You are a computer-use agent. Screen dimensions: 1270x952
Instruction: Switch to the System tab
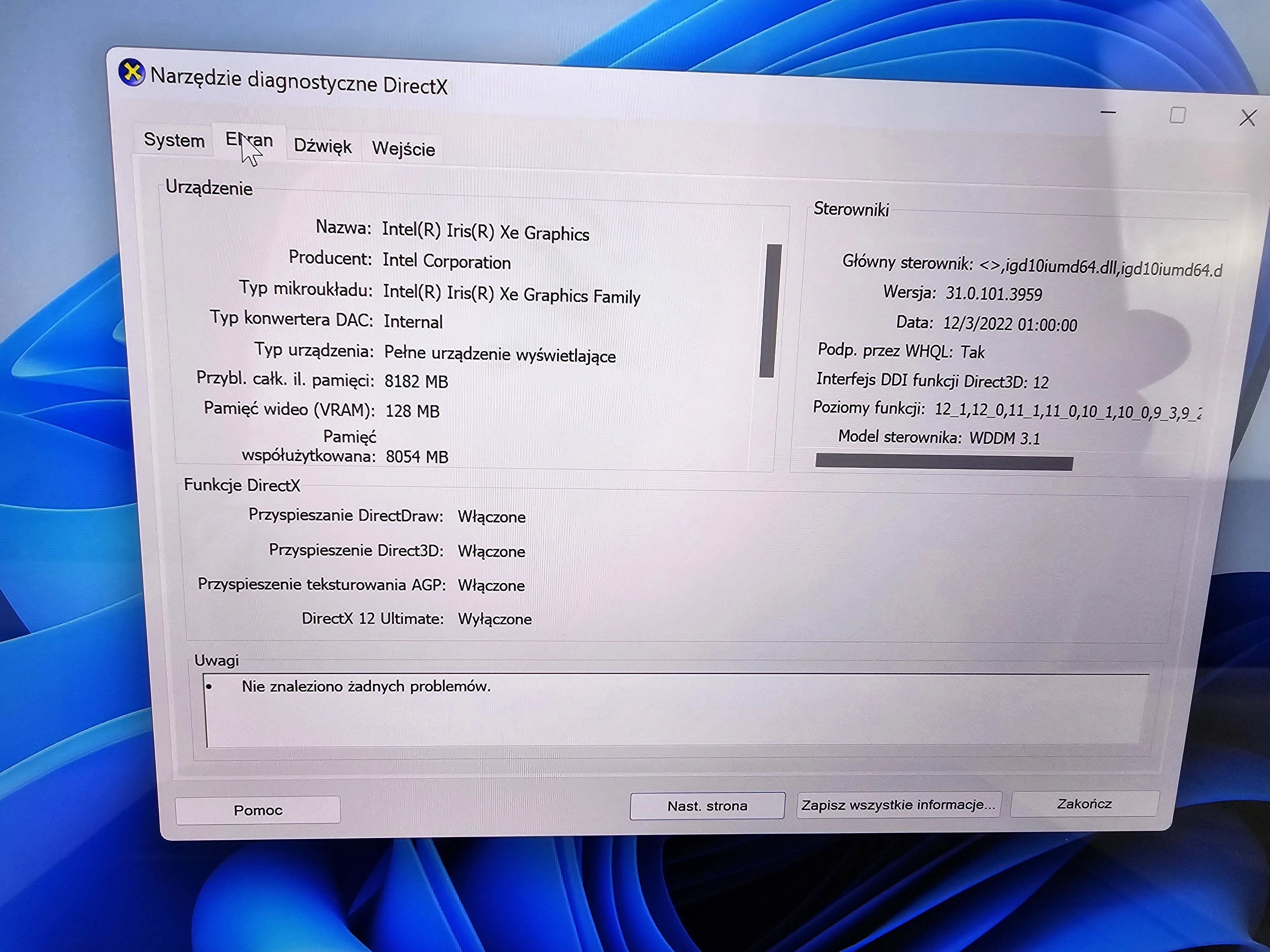tap(174, 140)
